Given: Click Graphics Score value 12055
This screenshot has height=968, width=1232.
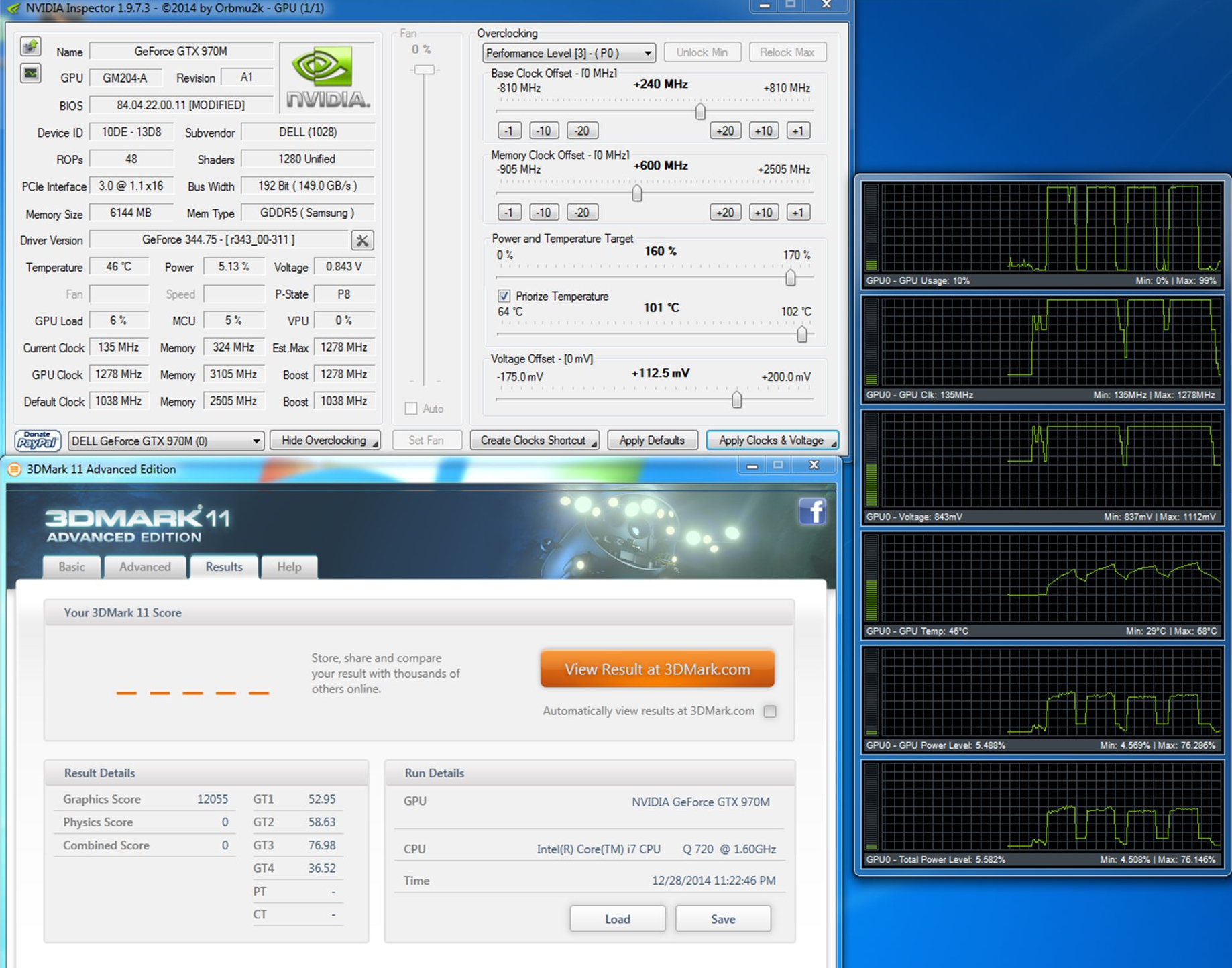Looking at the screenshot, I should click(213, 799).
